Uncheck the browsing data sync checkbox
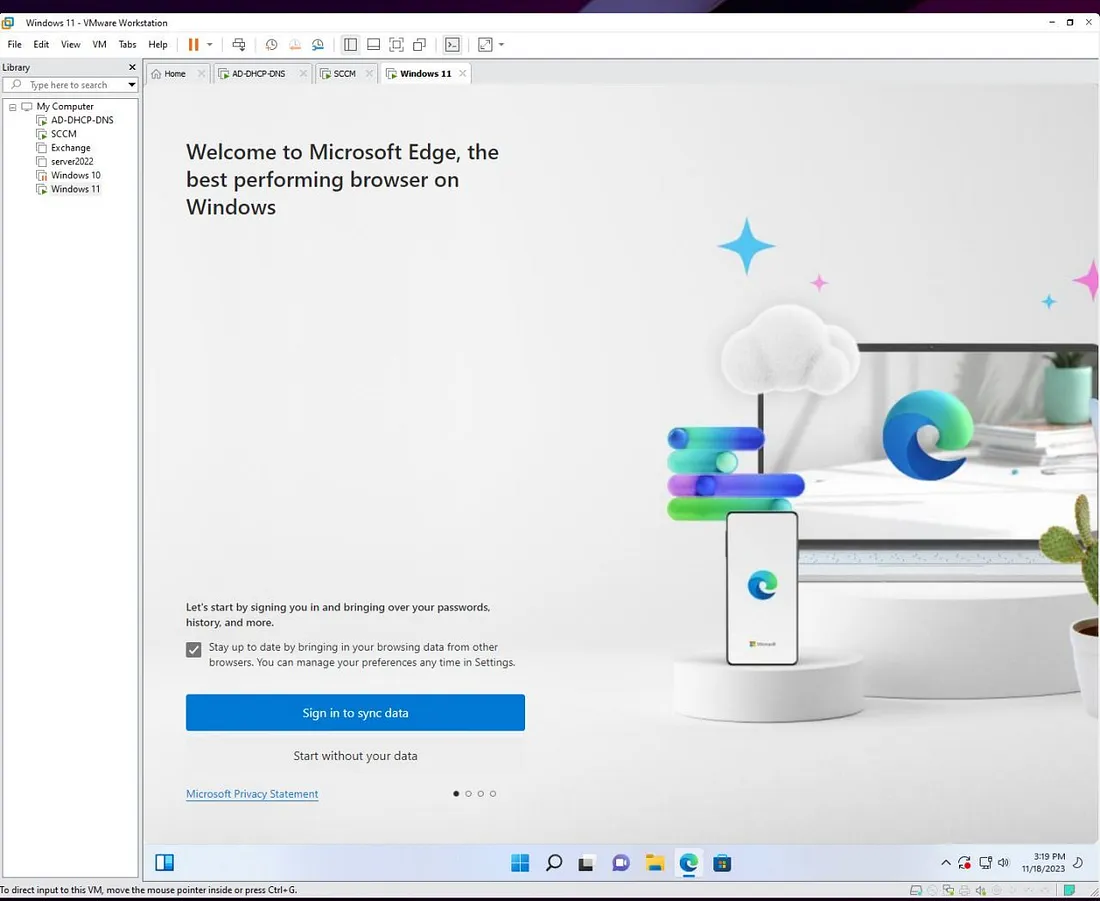1100x901 pixels. (193, 649)
